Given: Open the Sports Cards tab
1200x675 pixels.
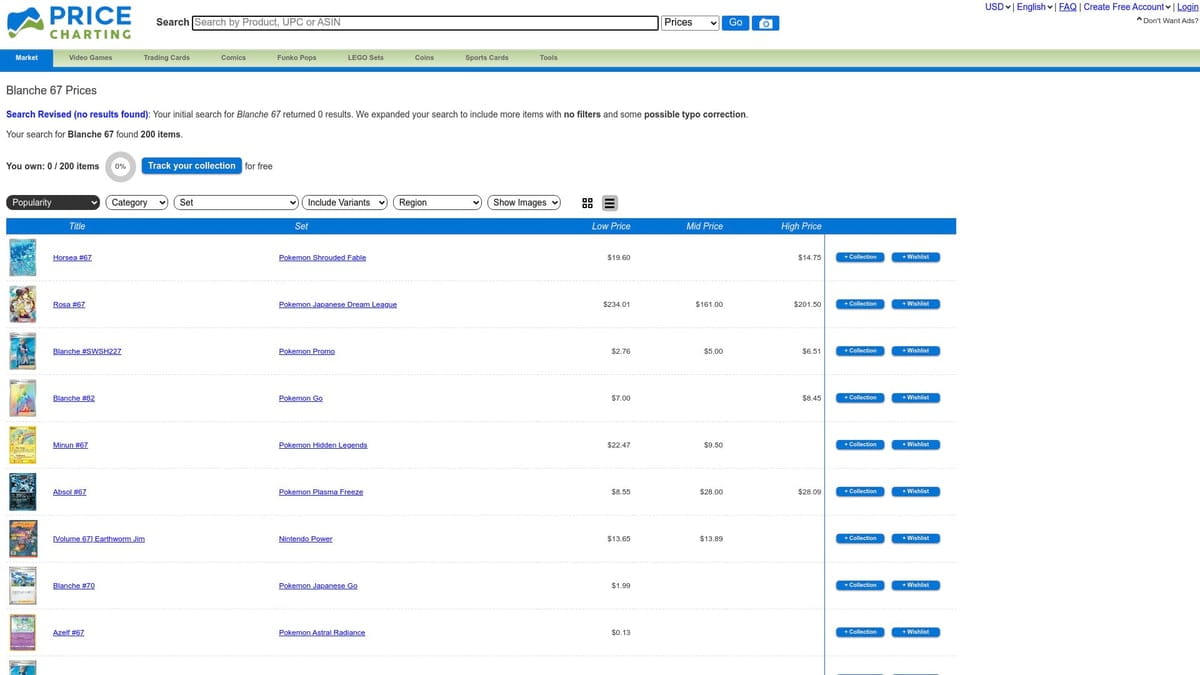Looking at the screenshot, I should pyautogui.click(x=487, y=58).
